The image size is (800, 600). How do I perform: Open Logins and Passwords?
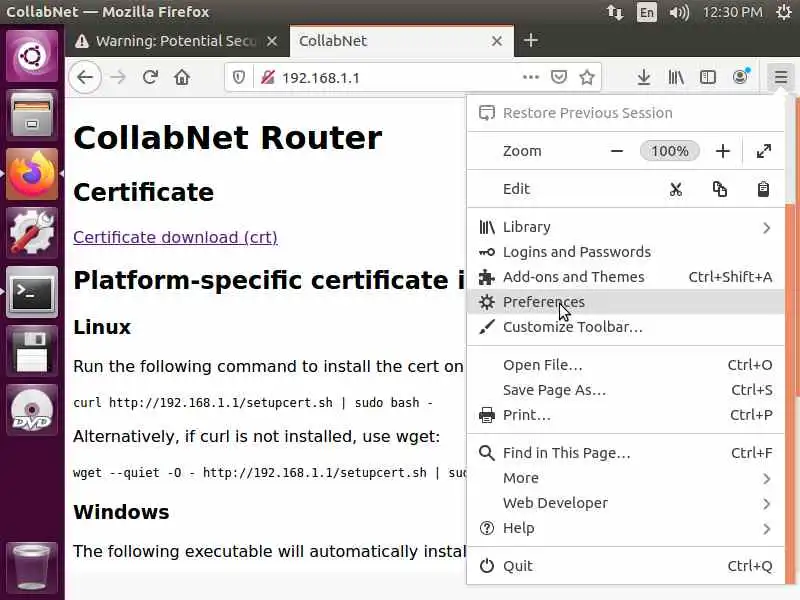coord(626,252)
